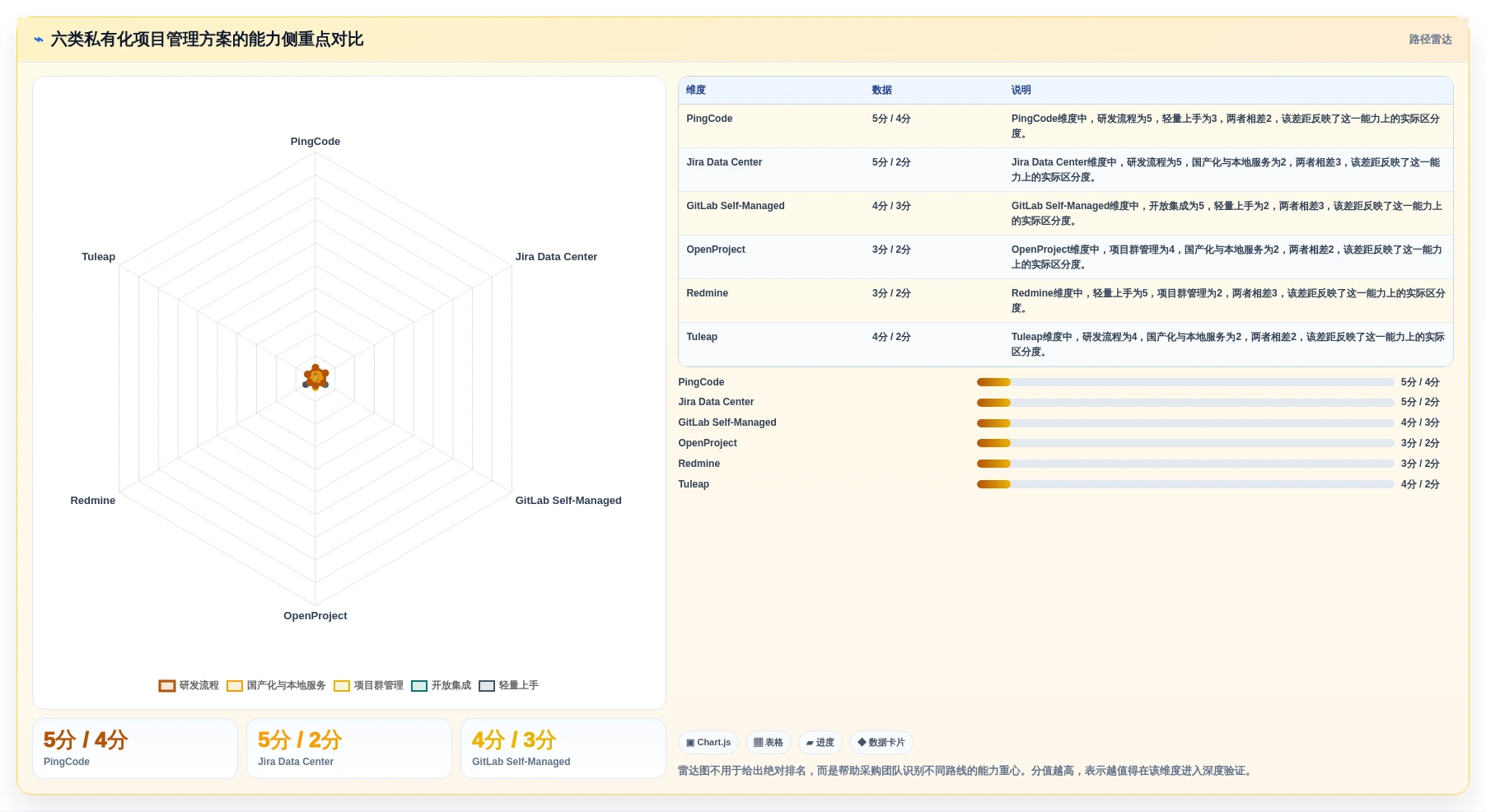
Task: Click the Redmine progress bar
Action: coord(1185,464)
